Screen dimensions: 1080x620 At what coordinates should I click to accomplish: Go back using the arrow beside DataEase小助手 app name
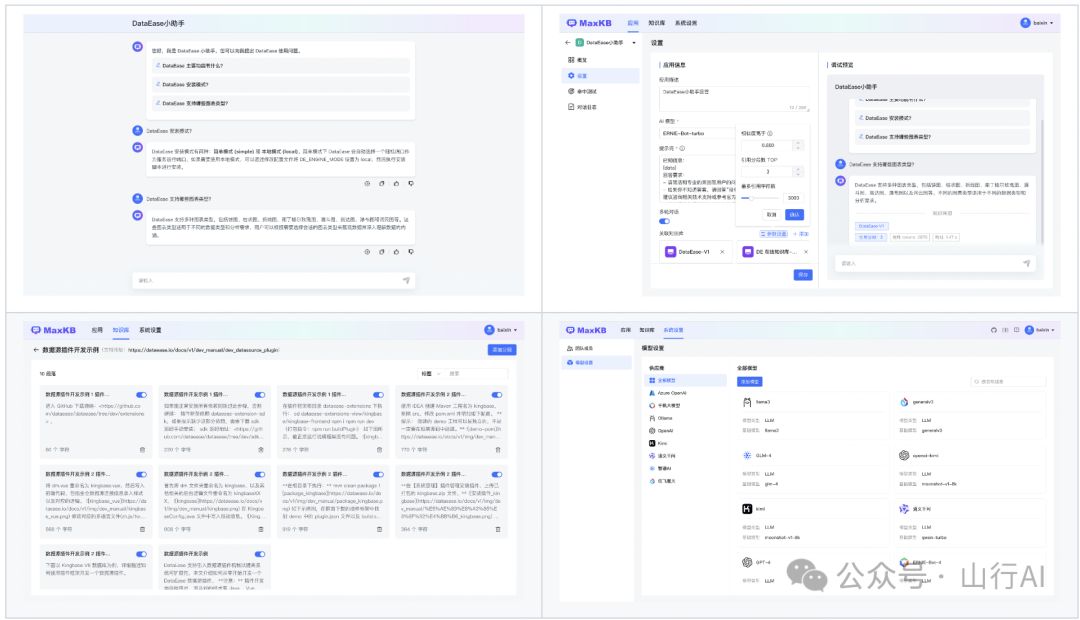pos(568,43)
